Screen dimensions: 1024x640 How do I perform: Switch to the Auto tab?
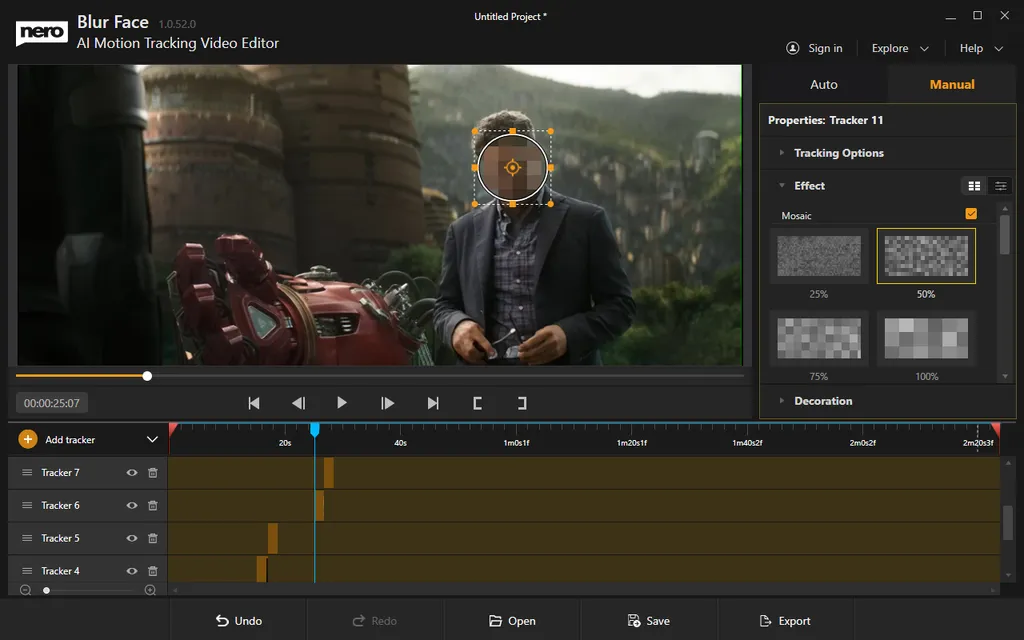click(x=823, y=84)
